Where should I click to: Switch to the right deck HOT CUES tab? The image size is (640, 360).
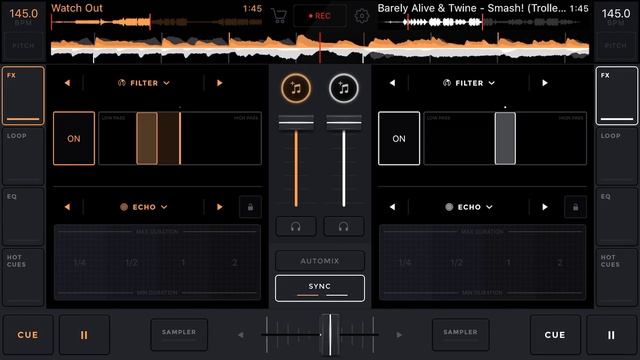click(x=617, y=277)
